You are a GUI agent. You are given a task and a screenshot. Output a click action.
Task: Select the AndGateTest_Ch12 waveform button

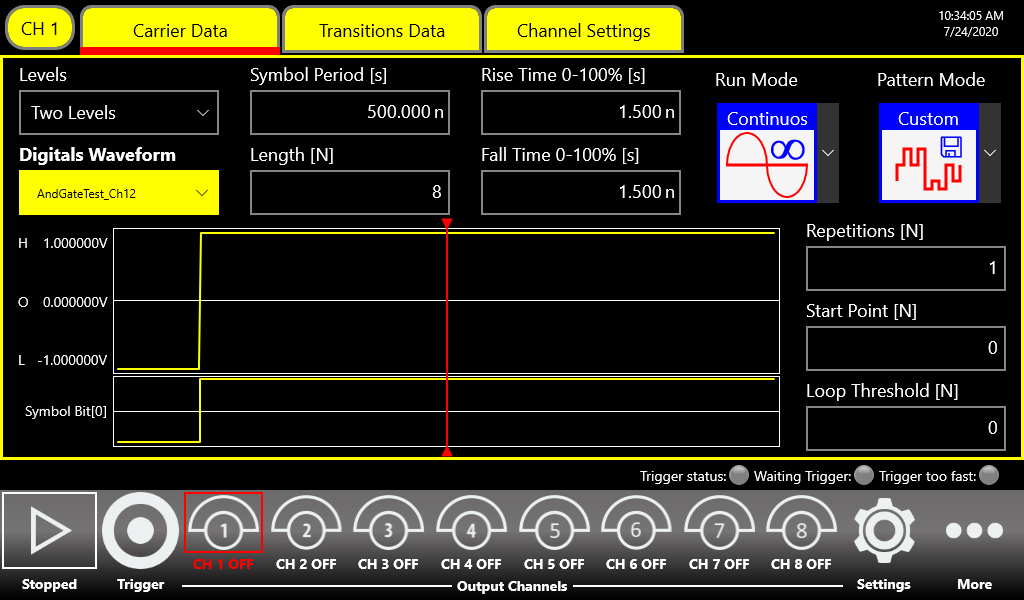118,192
